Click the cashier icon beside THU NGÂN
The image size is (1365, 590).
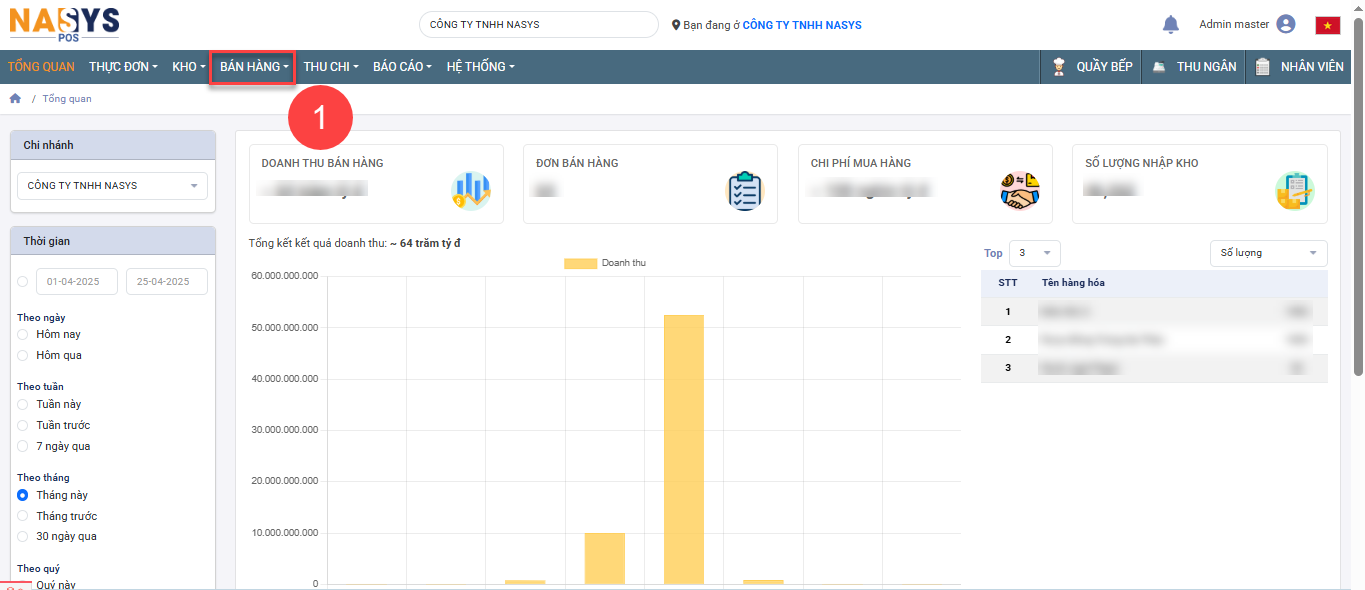coord(1159,67)
